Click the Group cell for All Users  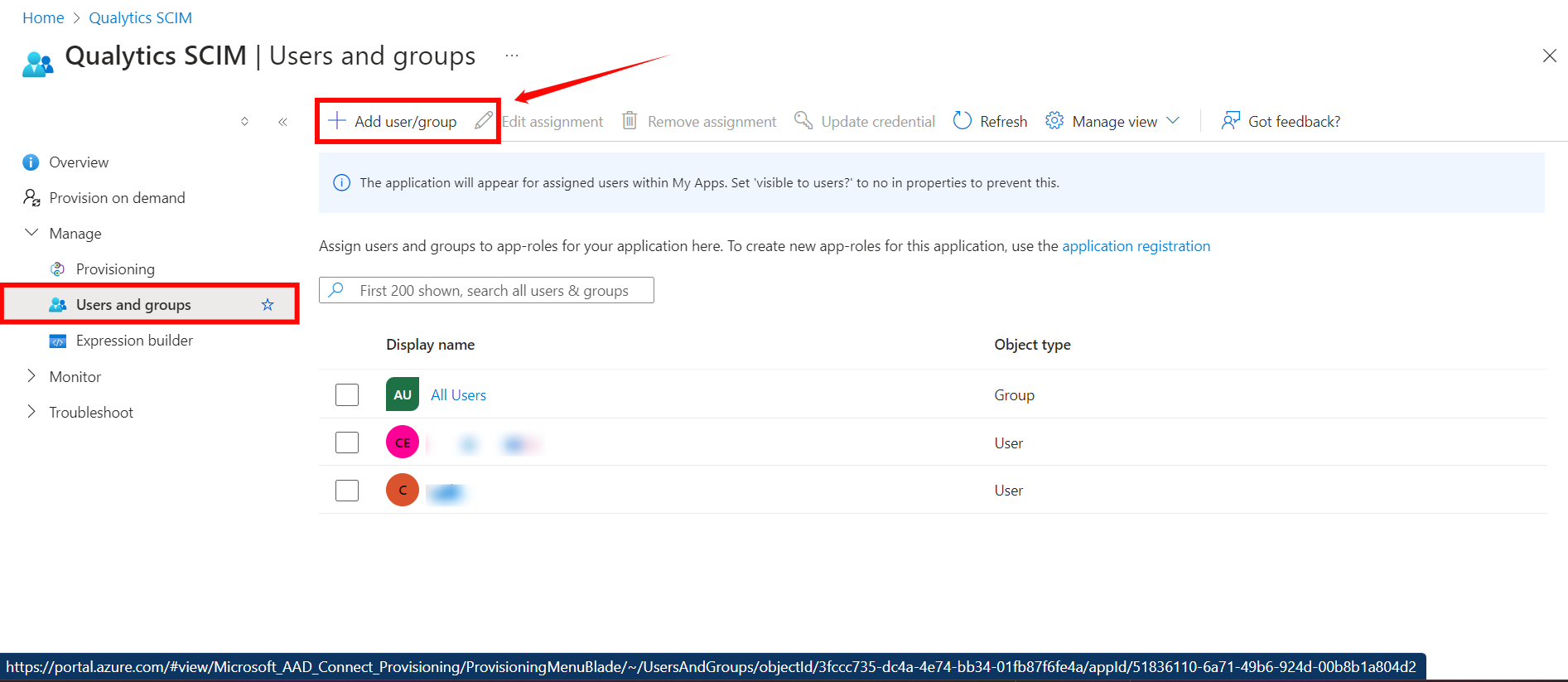tap(1014, 395)
